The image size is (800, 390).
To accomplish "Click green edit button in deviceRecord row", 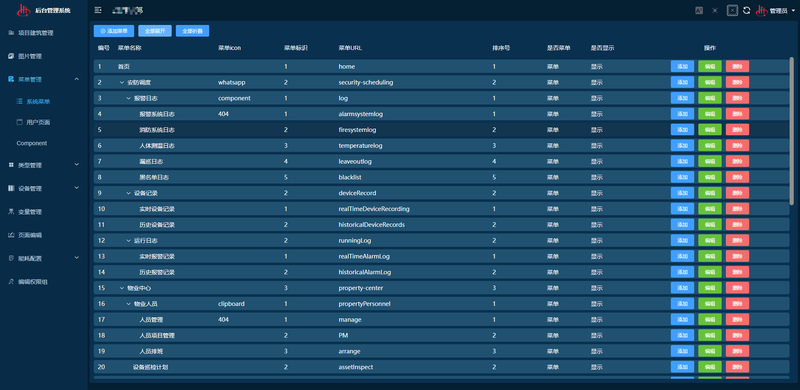I will [710, 193].
